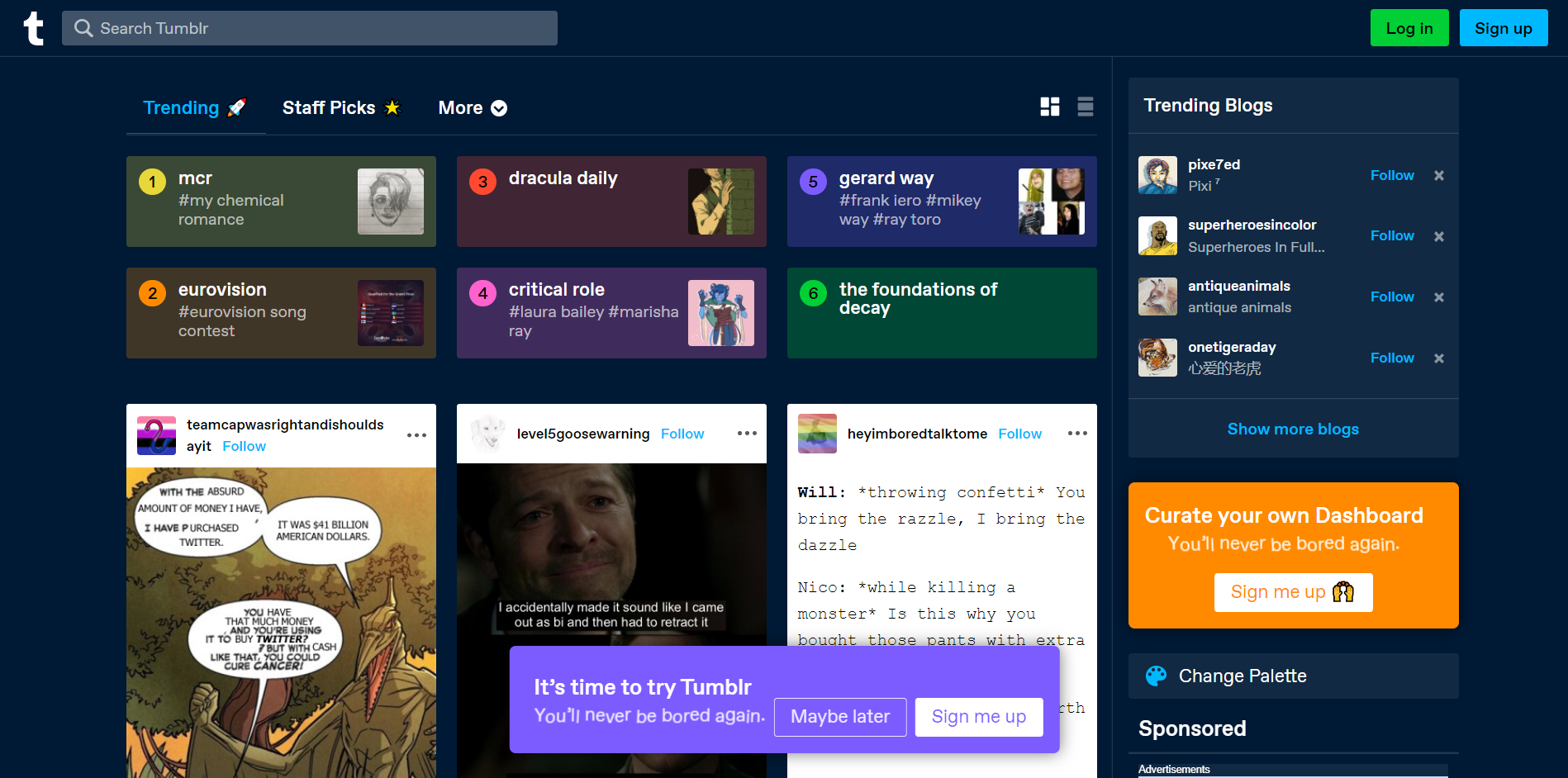This screenshot has height=778, width=1568.
Task: Open the level5goosewarning blog name
Action: click(583, 434)
